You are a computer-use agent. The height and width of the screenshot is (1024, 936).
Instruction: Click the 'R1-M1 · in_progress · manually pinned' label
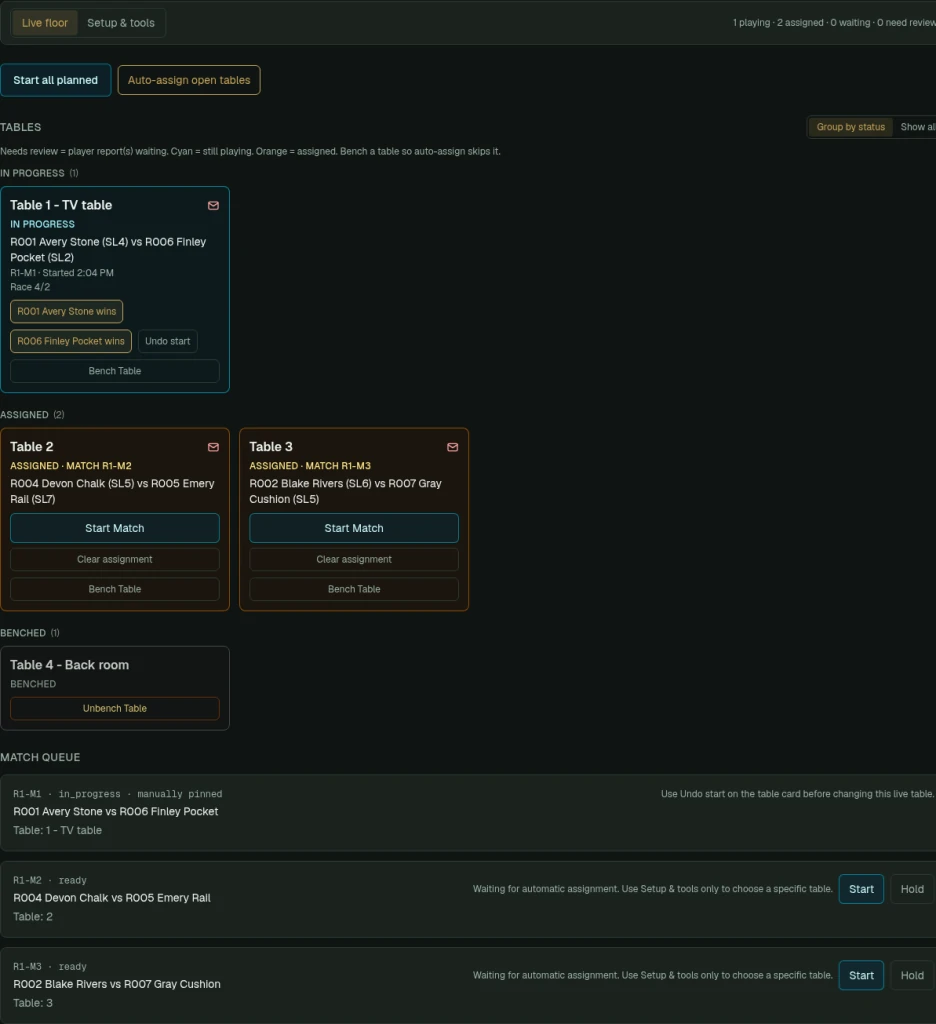(118, 794)
